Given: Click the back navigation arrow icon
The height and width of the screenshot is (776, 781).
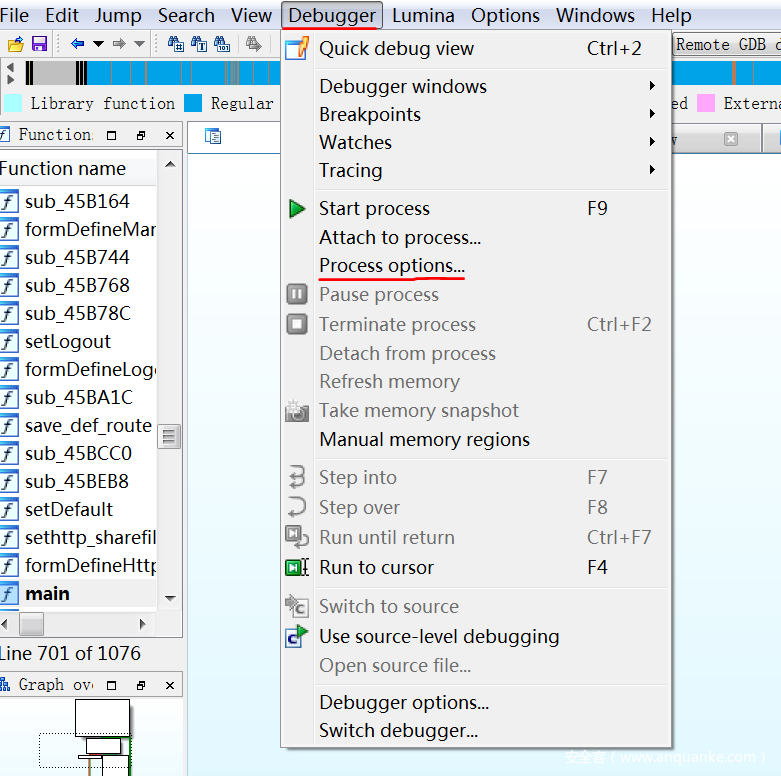Looking at the screenshot, I should [77, 44].
